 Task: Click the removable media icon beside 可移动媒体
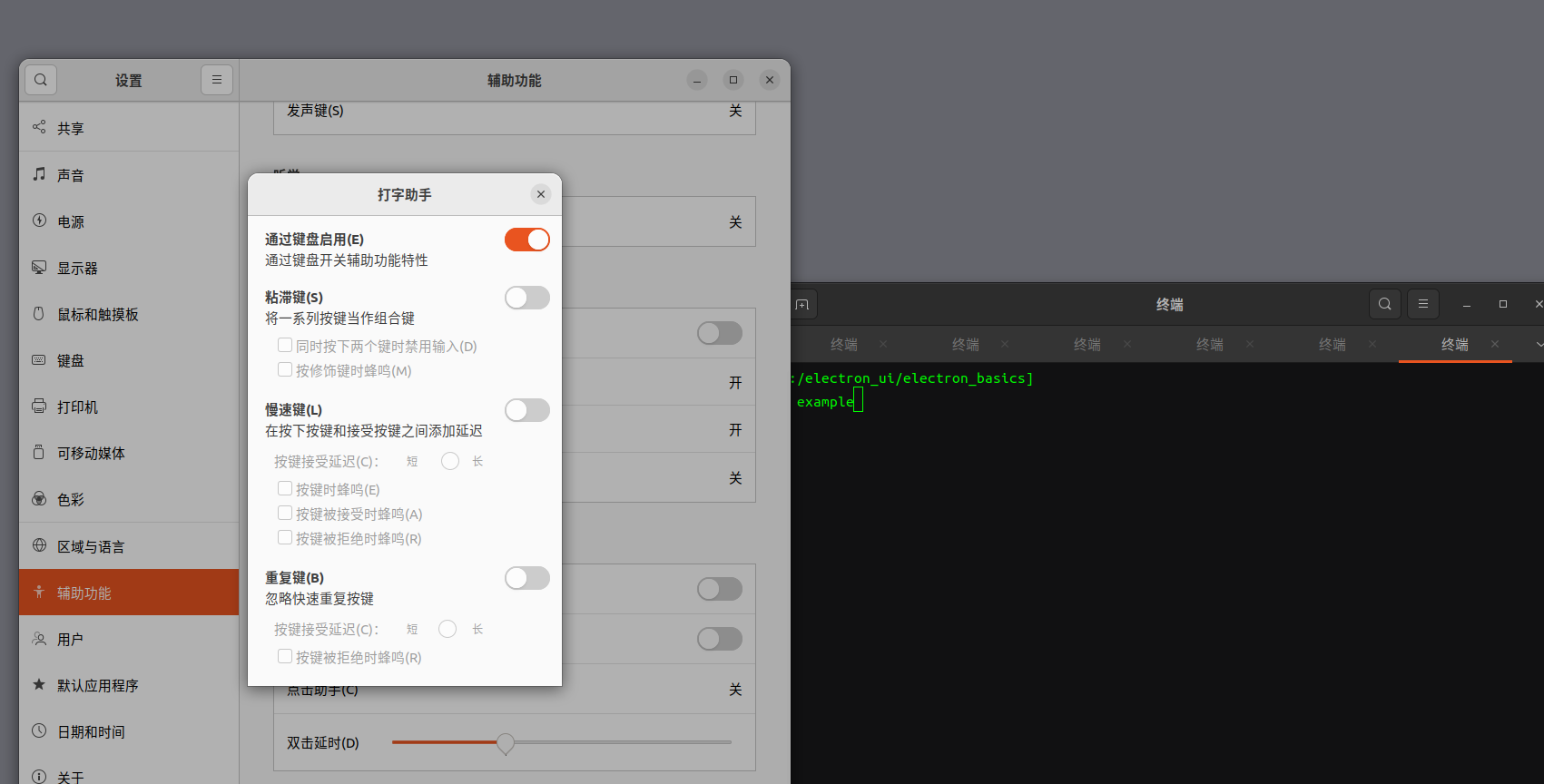[39, 452]
